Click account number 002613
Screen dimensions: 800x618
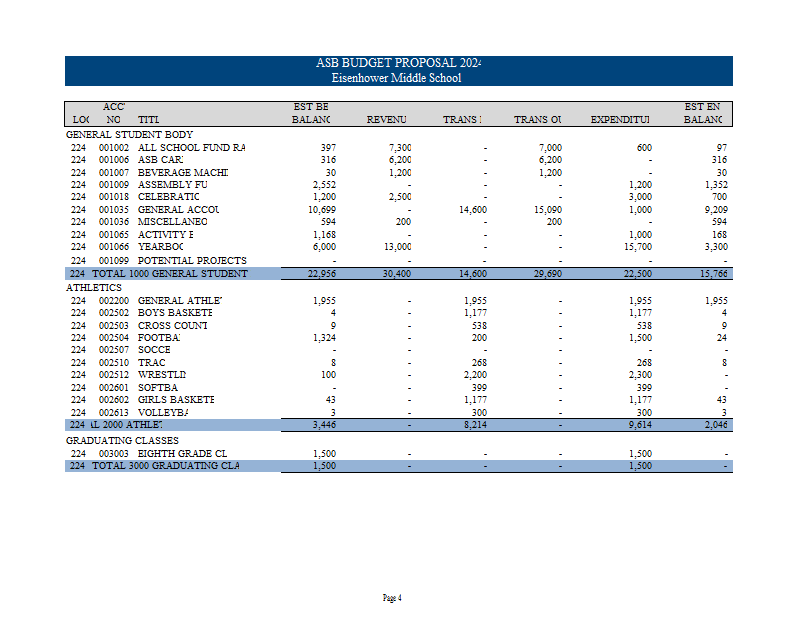[x=114, y=413]
